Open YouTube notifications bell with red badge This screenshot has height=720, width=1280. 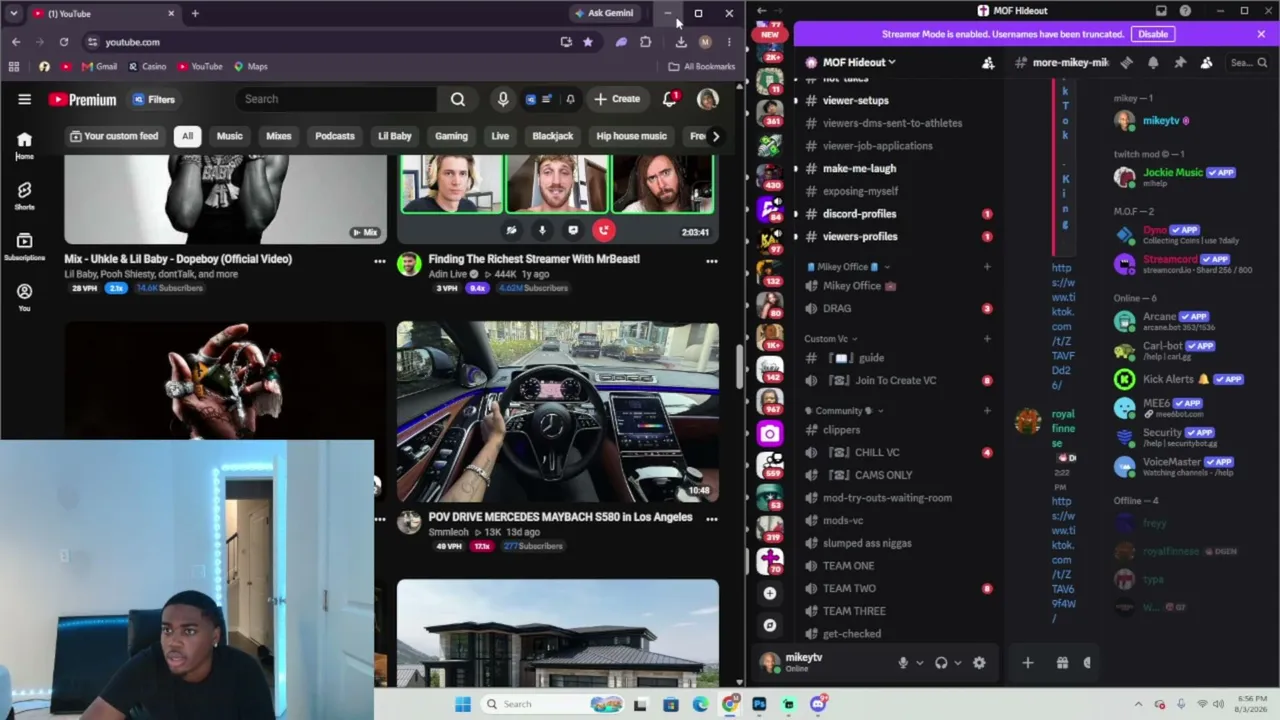point(670,99)
